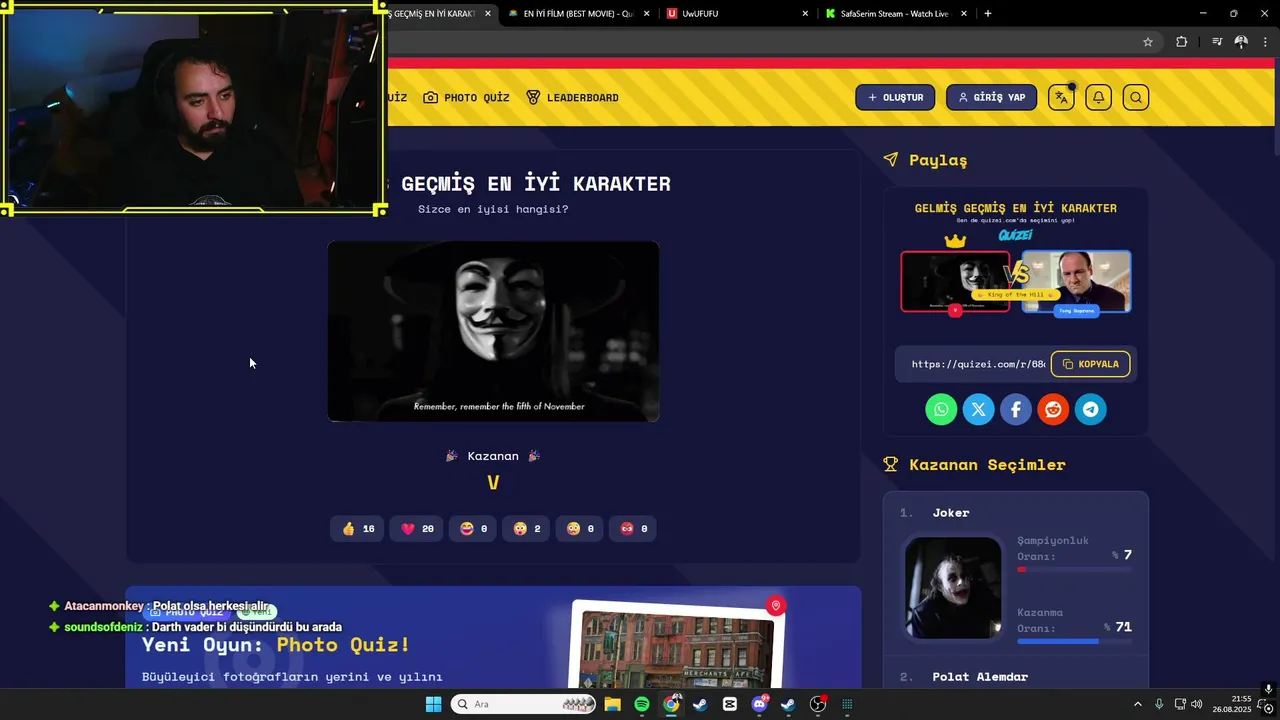Click the OLUŞTUR button
1280x720 pixels.
(x=895, y=97)
